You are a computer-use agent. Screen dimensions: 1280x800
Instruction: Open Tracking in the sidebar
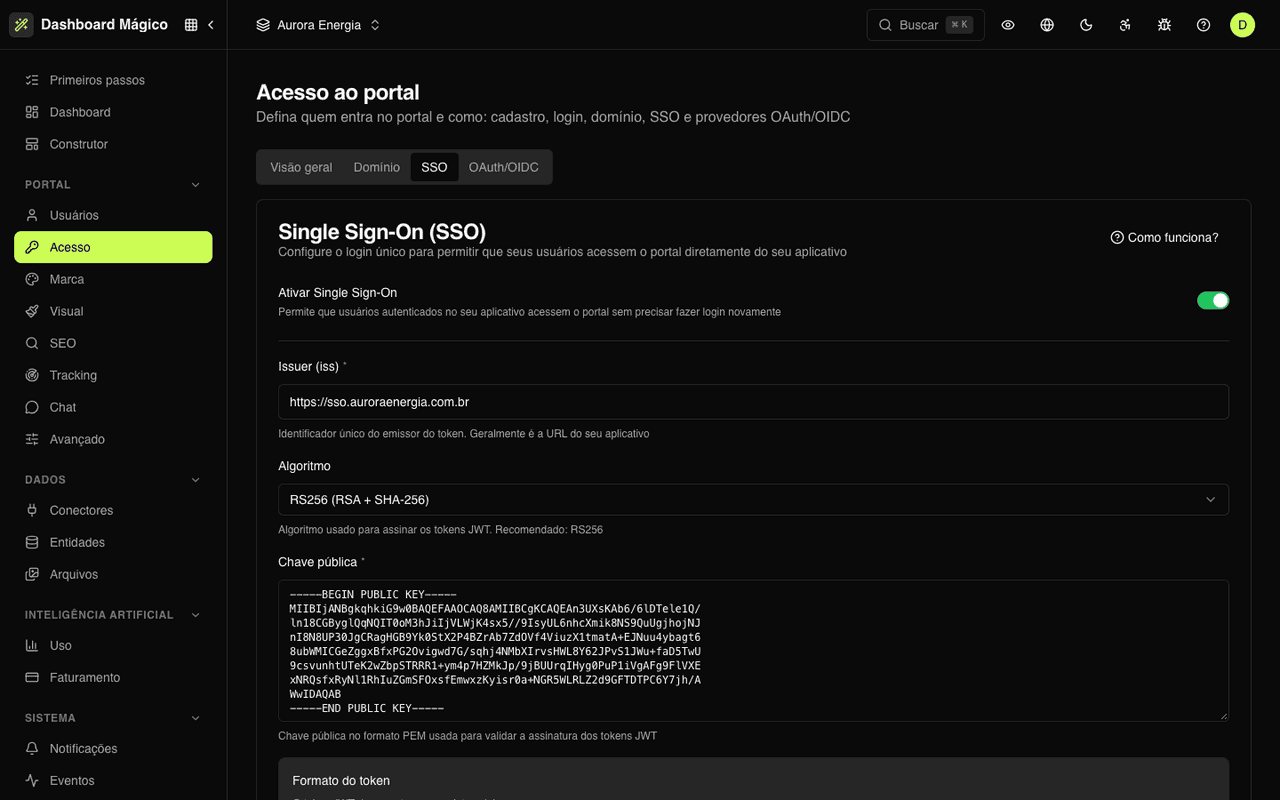pos(113,375)
